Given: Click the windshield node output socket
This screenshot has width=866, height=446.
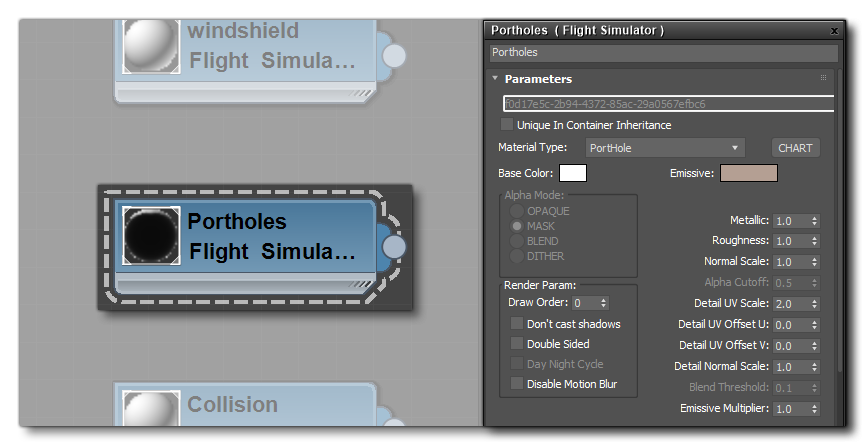Looking at the screenshot, I should [x=394, y=56].
